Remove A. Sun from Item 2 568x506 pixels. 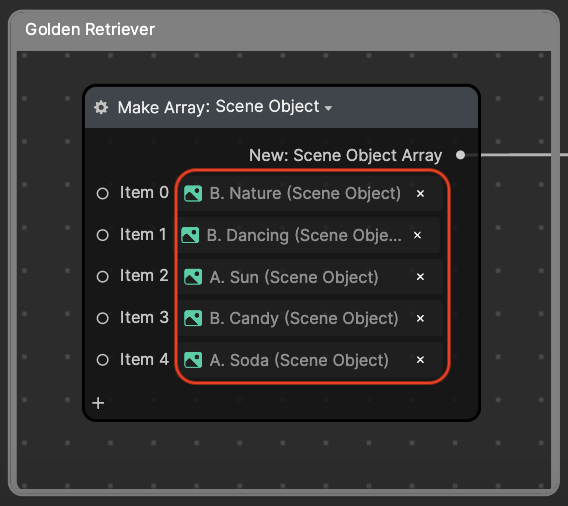pyautogui.click(x=420, y=277)
